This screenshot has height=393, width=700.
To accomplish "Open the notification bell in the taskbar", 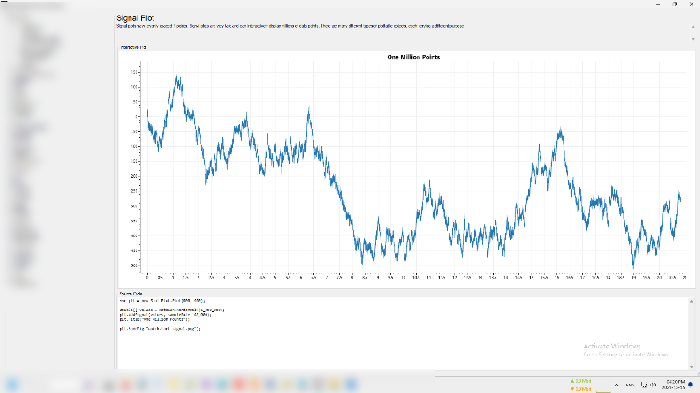I will 691,384.
